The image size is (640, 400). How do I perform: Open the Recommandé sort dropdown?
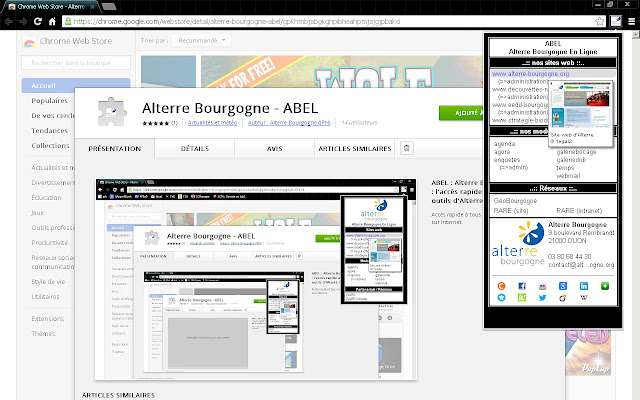pyautogui.click(x=202, y=40)
